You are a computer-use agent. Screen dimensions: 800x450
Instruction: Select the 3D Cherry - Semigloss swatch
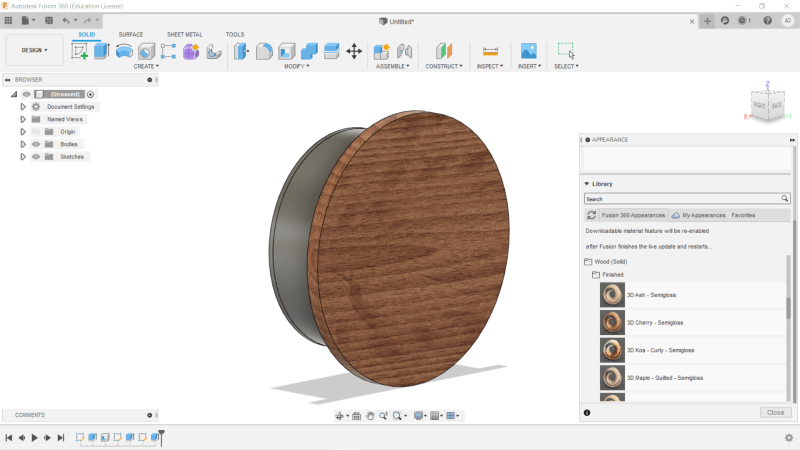(x=612, y=322)
